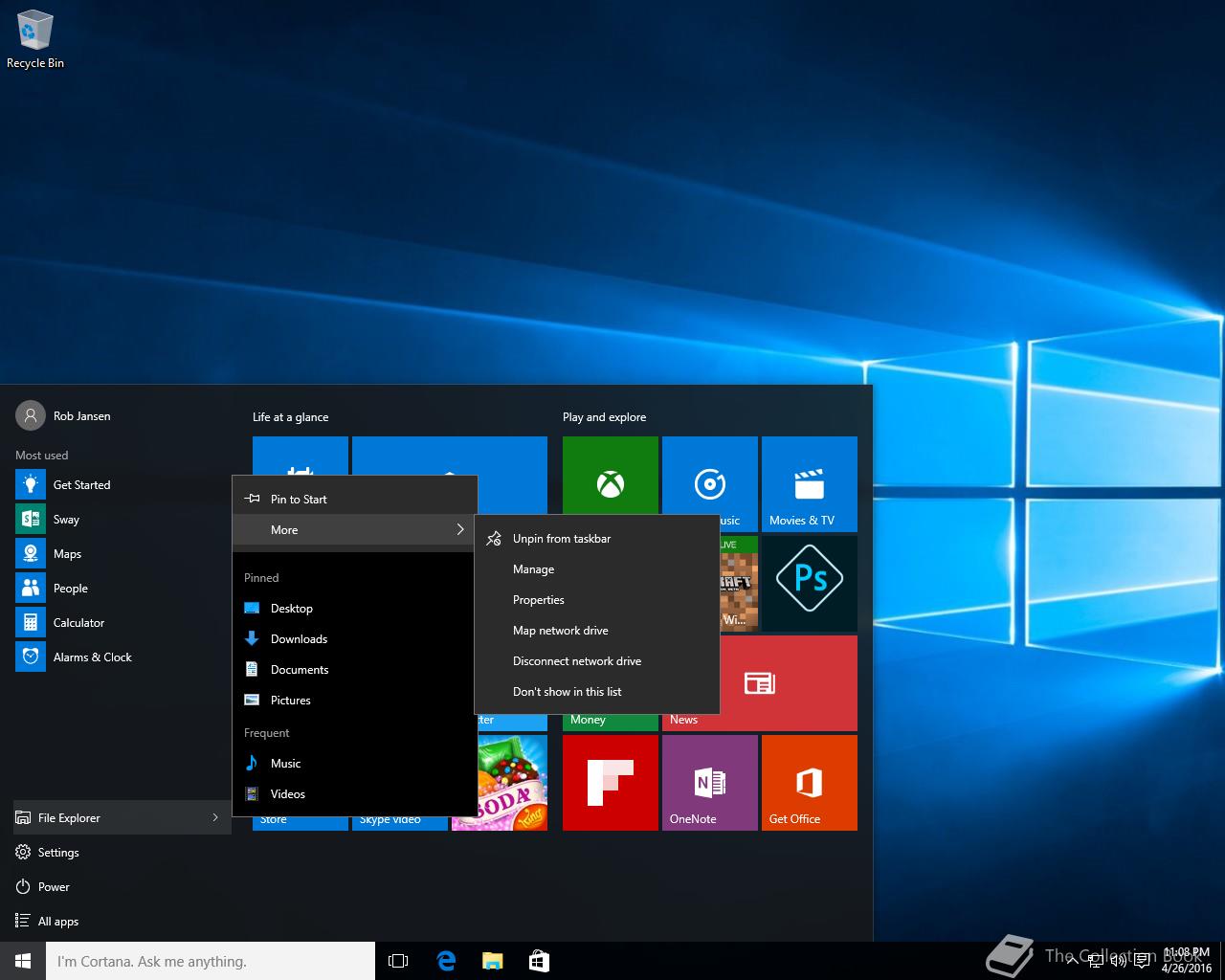Select Manage in the submenu
Viewport: 1225px width, 980px height.
tap(596, 569)
